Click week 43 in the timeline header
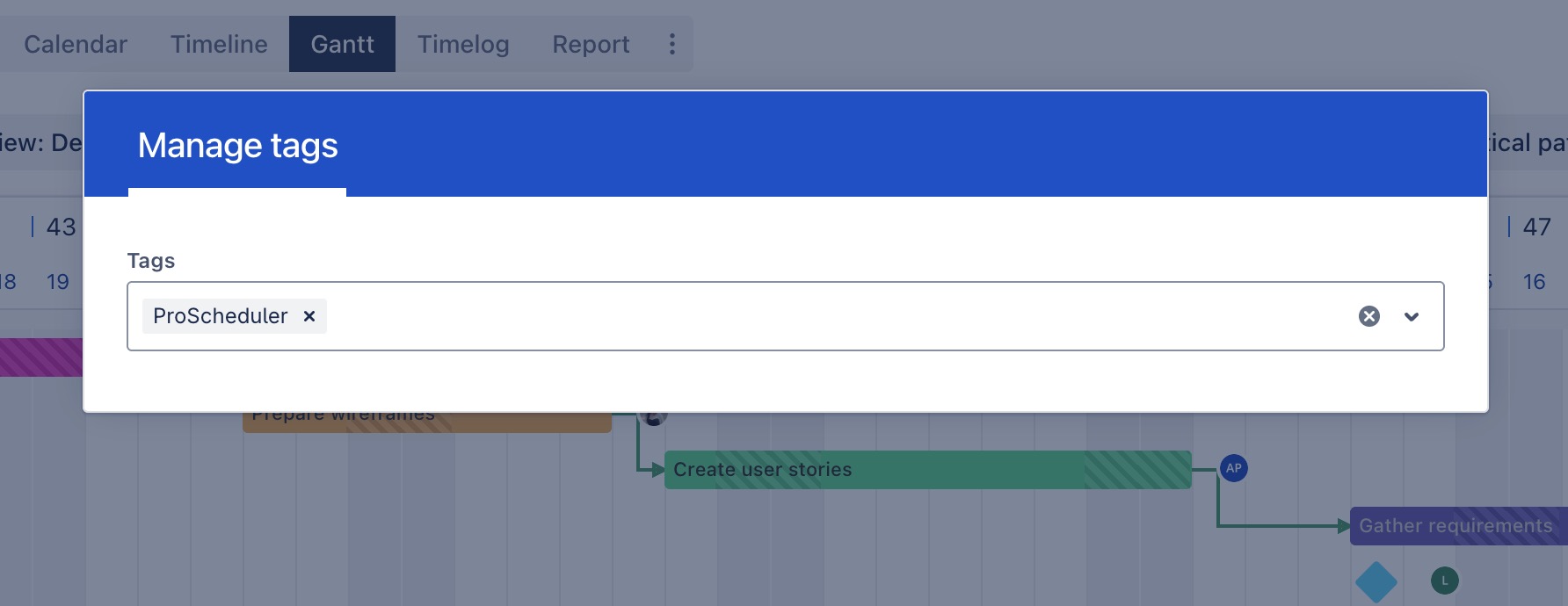Screen dimensions: 1568x606 pyautogui.click(x=61, y=227)
